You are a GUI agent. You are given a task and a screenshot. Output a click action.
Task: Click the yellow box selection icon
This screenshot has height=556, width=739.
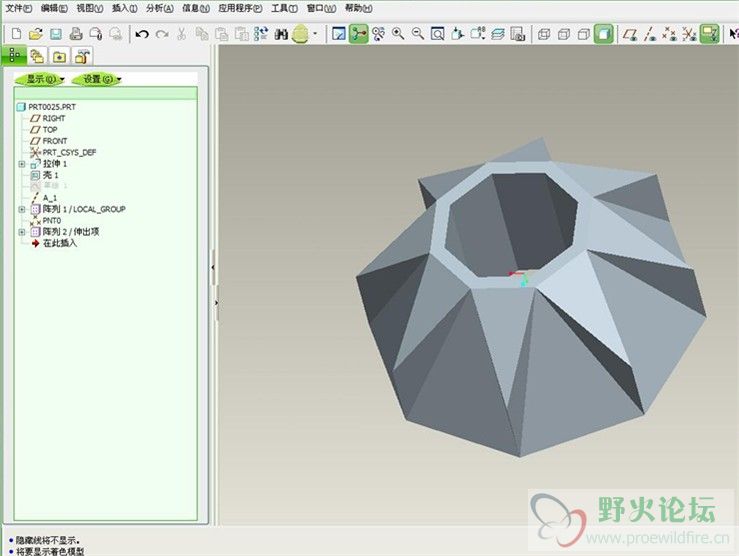click(x=300, y=34)
